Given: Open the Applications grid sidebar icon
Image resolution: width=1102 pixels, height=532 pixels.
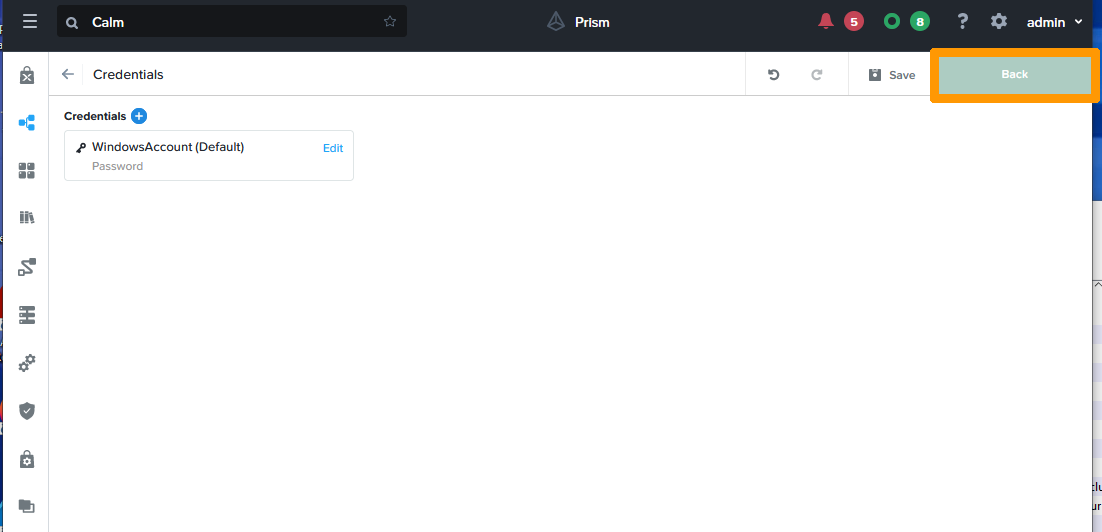Looking at the screenshot, I should pos(27,171).
